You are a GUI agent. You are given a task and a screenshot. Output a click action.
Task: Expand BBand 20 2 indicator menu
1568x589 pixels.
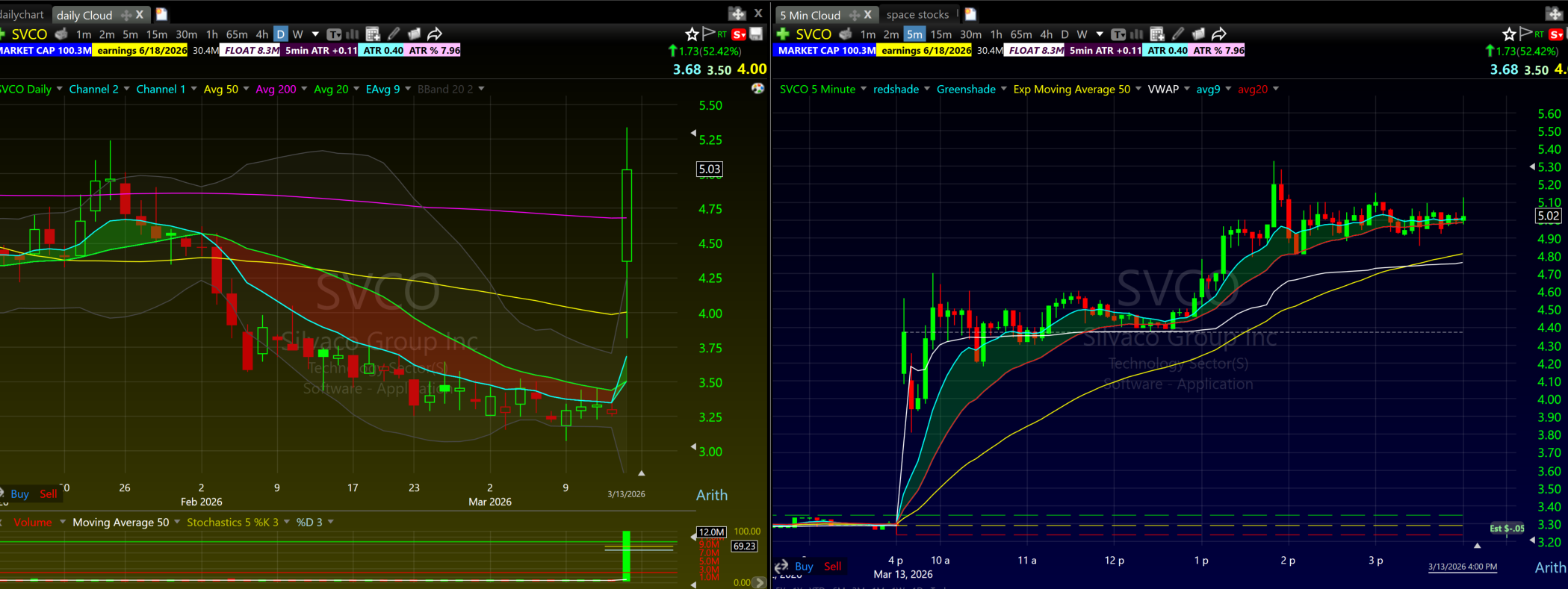(x=481, y=89)
